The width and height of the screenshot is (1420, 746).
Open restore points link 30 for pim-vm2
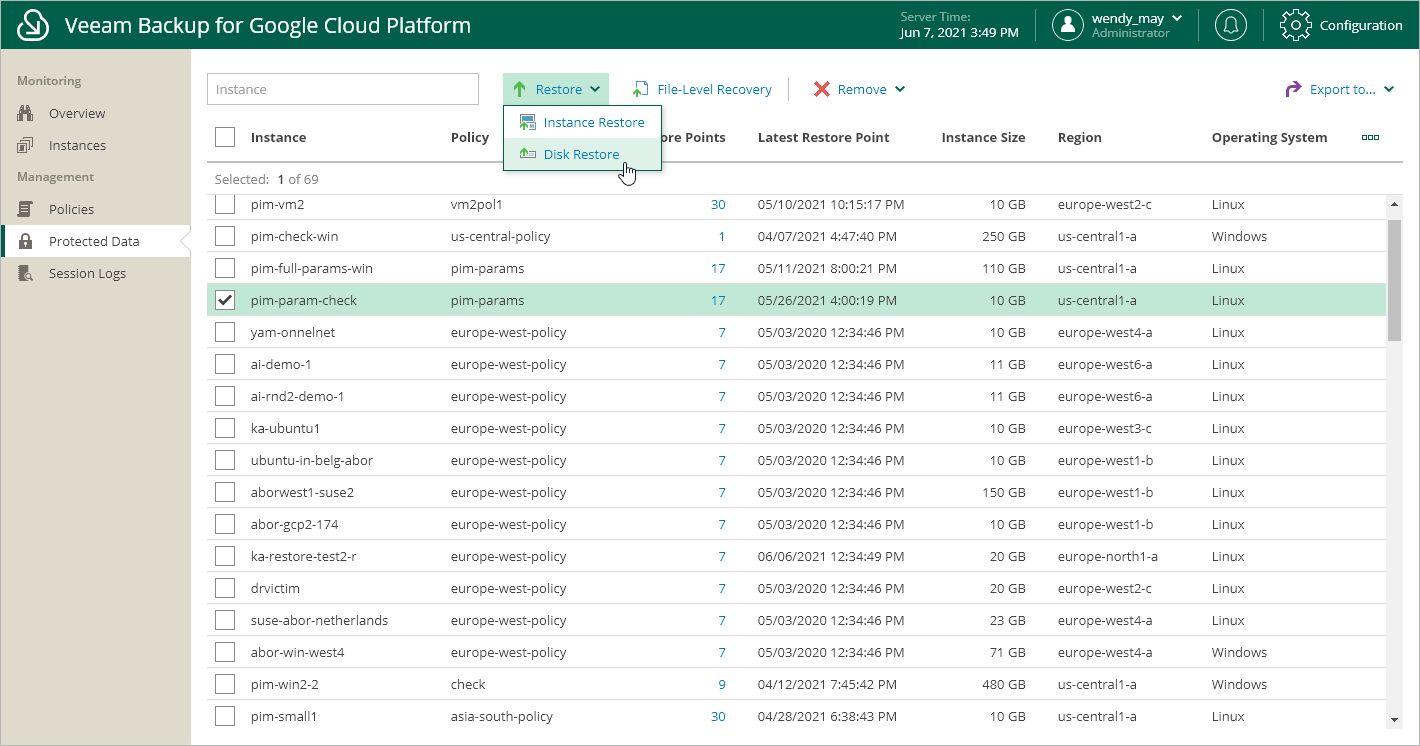tap(718, 204)
